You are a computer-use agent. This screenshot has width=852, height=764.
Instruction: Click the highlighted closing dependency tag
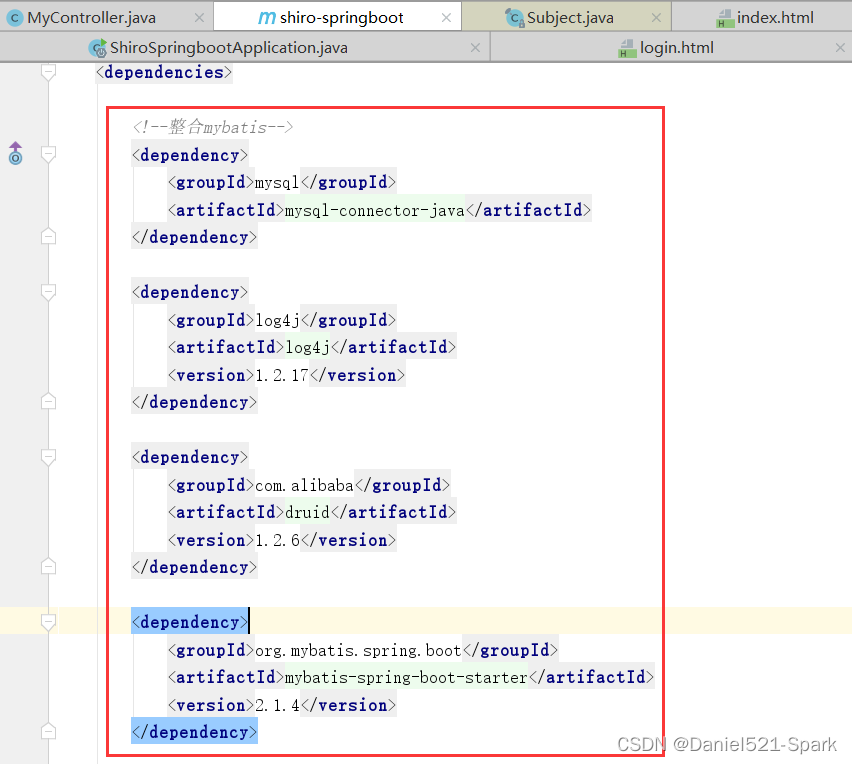pos(195,732)
